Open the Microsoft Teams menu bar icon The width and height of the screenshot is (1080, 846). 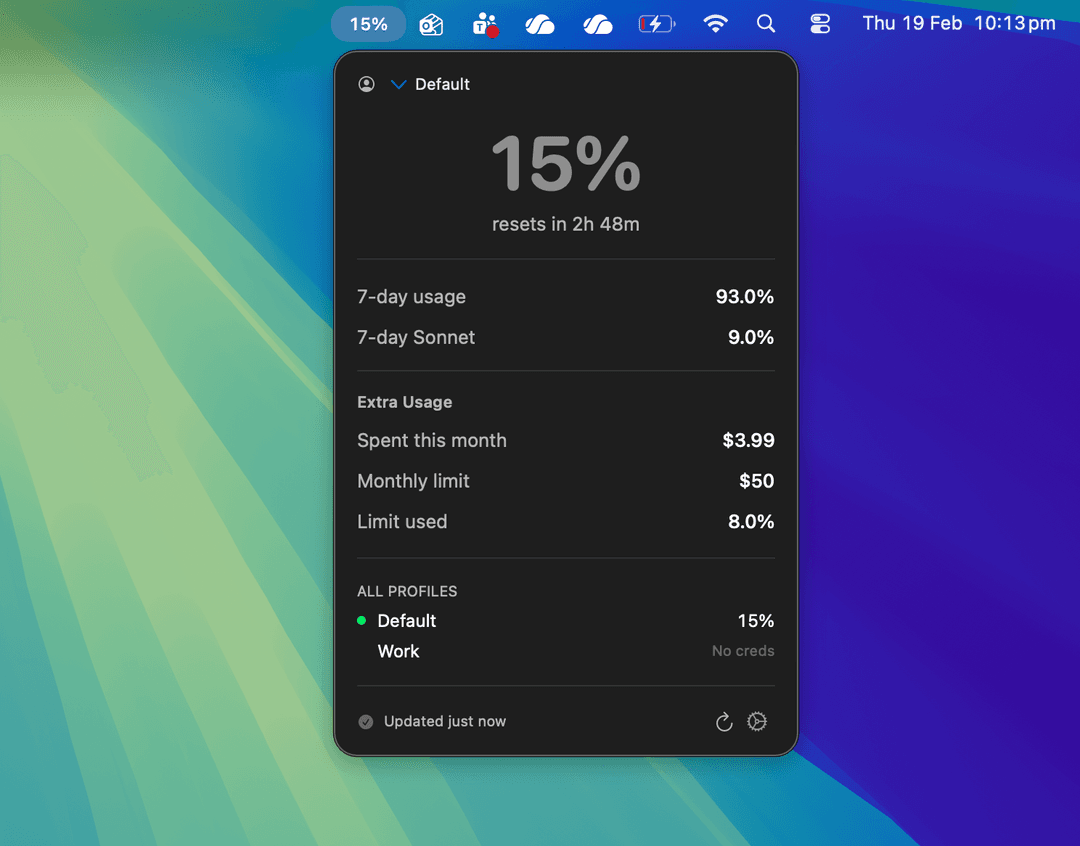[485, 23]
